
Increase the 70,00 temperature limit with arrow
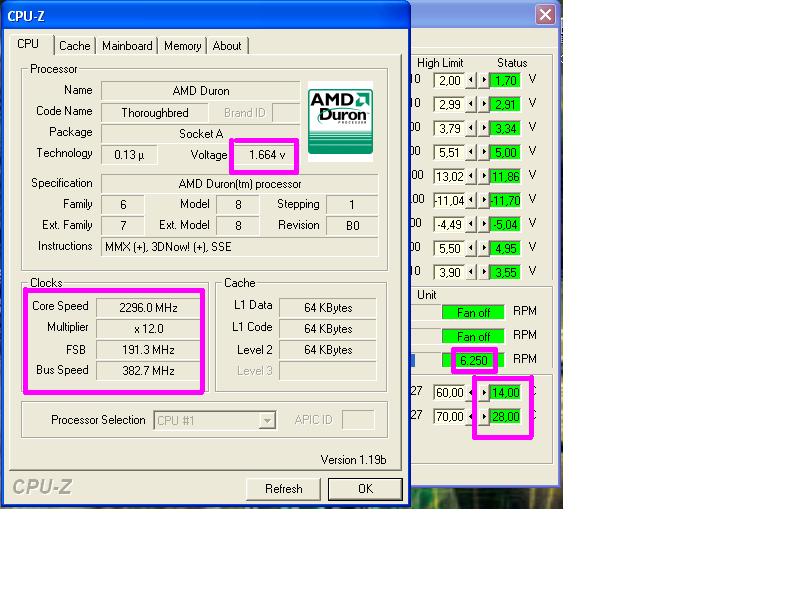[484, 416]
